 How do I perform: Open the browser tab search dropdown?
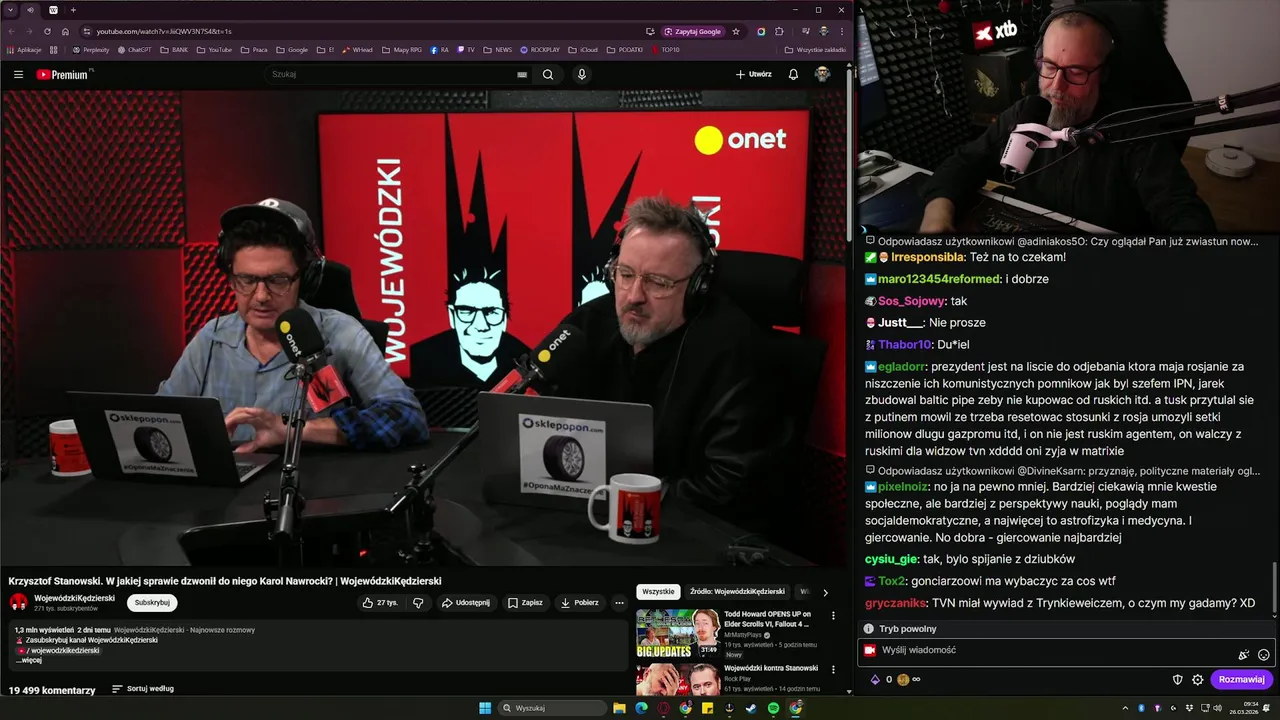point(10,10)
